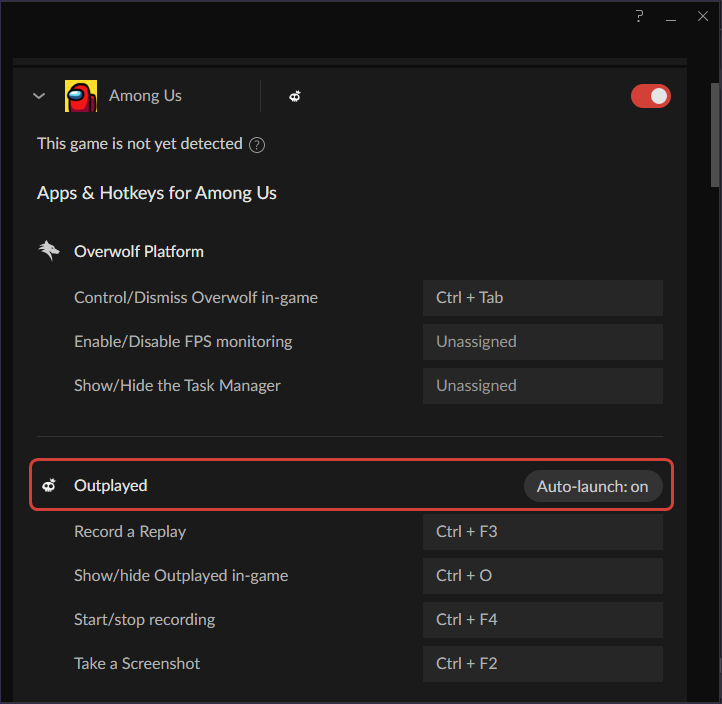Close the settings window
The height and width of the screenshot is (704, 722).
coord(703,17)
